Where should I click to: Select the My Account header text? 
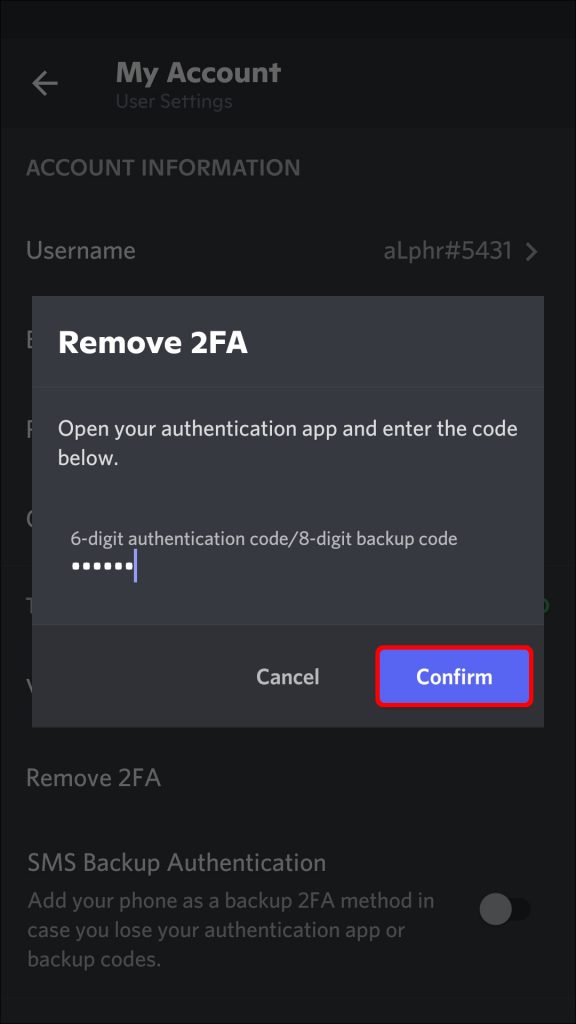[x=197, y=72]
